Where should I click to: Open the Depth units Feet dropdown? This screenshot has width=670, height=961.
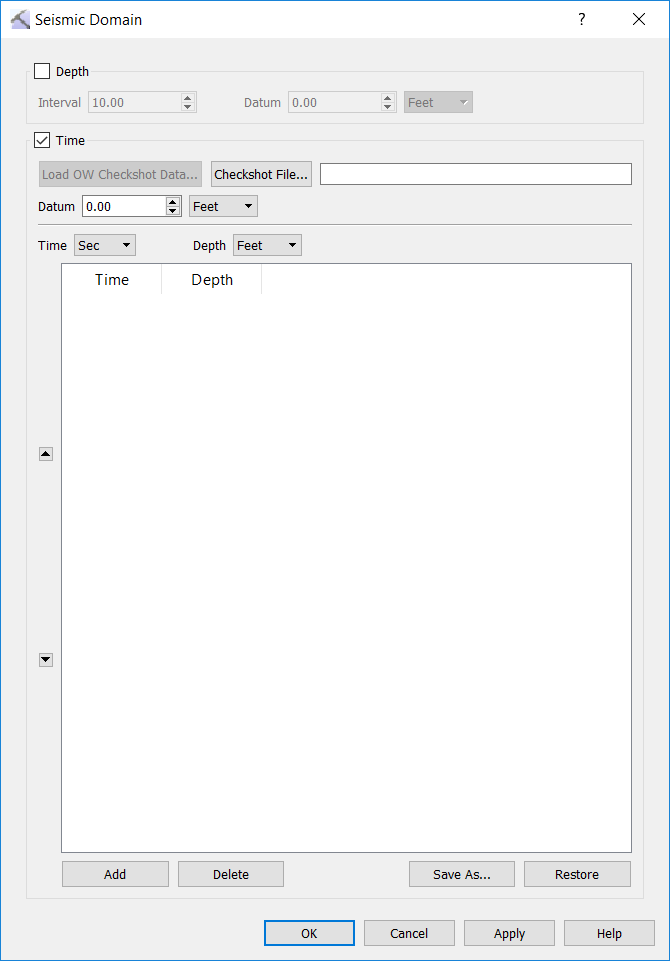[x=266, y=245]
